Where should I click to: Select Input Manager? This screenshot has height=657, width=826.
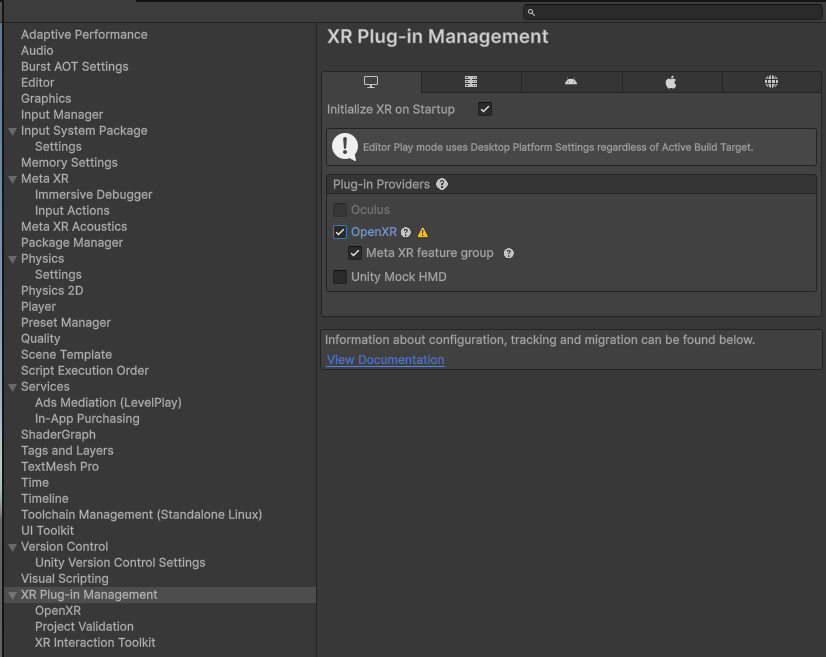[x=62, y=115]
